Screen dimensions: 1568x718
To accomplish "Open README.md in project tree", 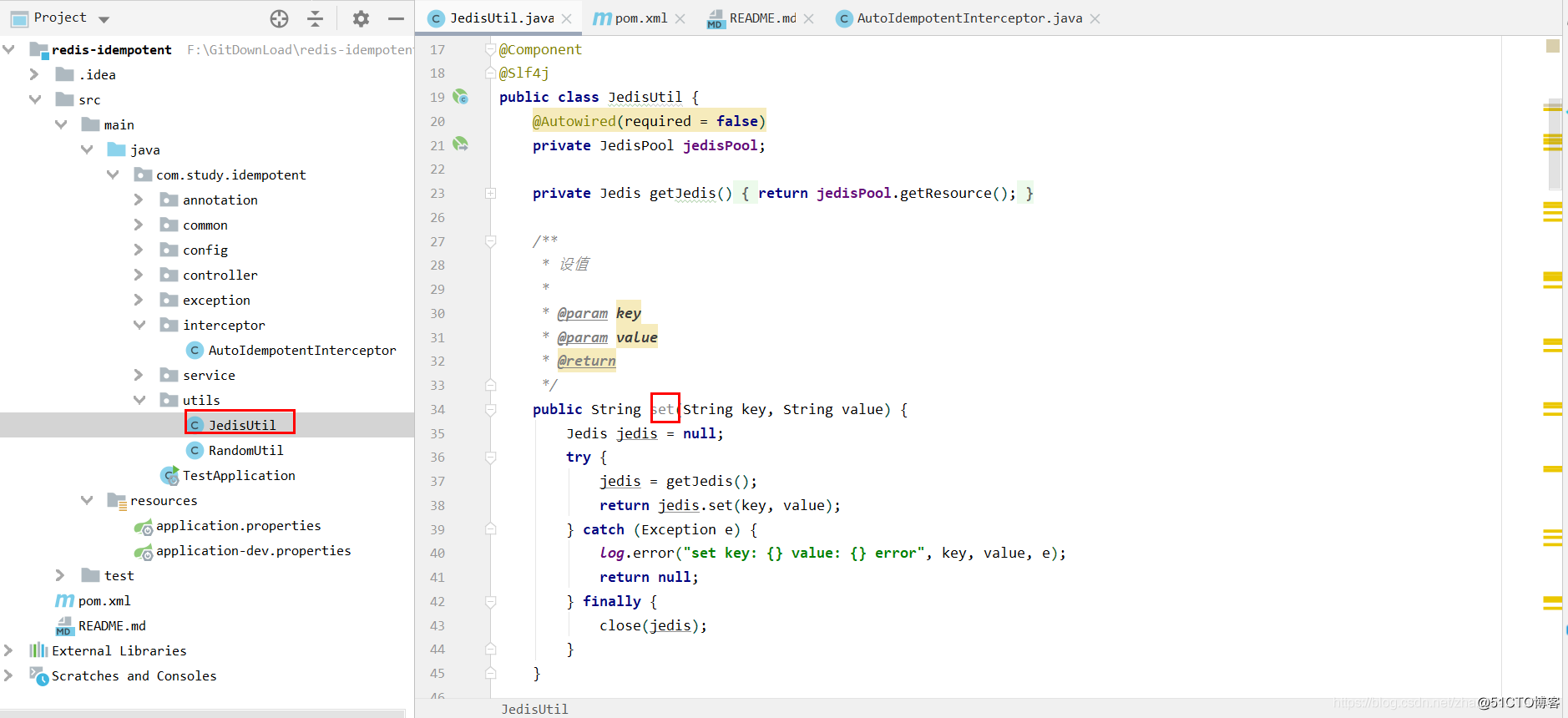I will click(112, 625).
